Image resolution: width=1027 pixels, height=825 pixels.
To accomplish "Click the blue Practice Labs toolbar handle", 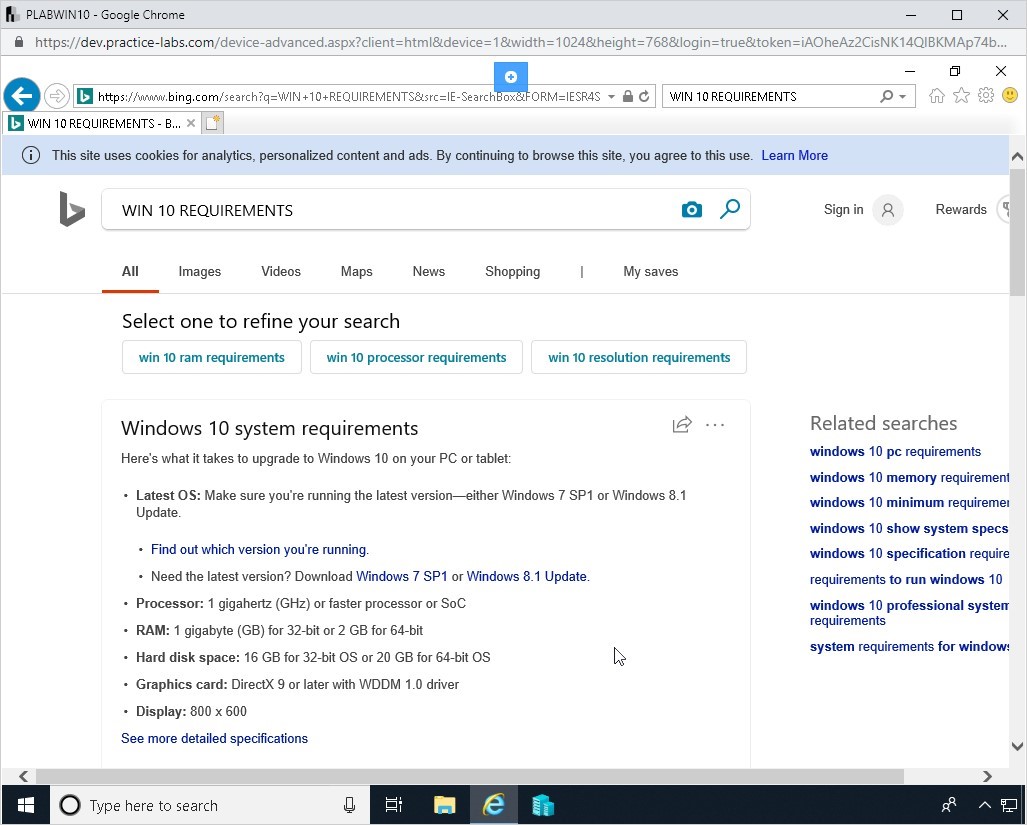I will coord(511,77).
